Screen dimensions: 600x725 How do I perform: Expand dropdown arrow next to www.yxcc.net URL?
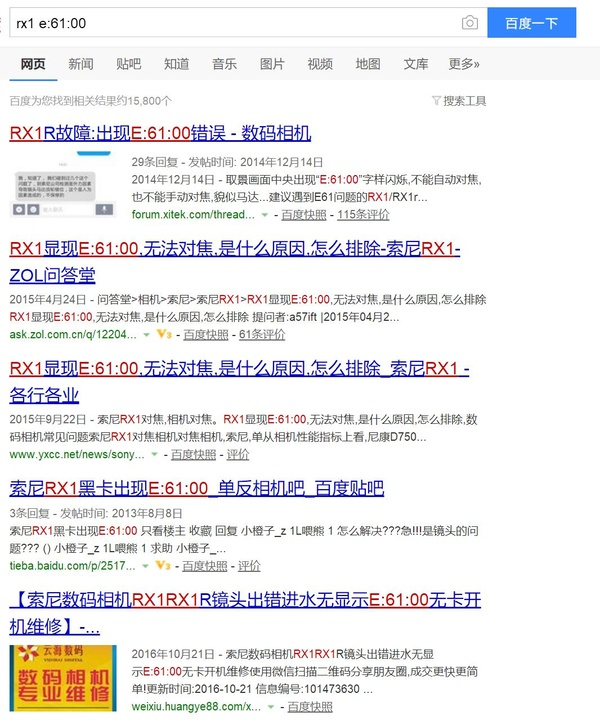[x=154, y=455]
